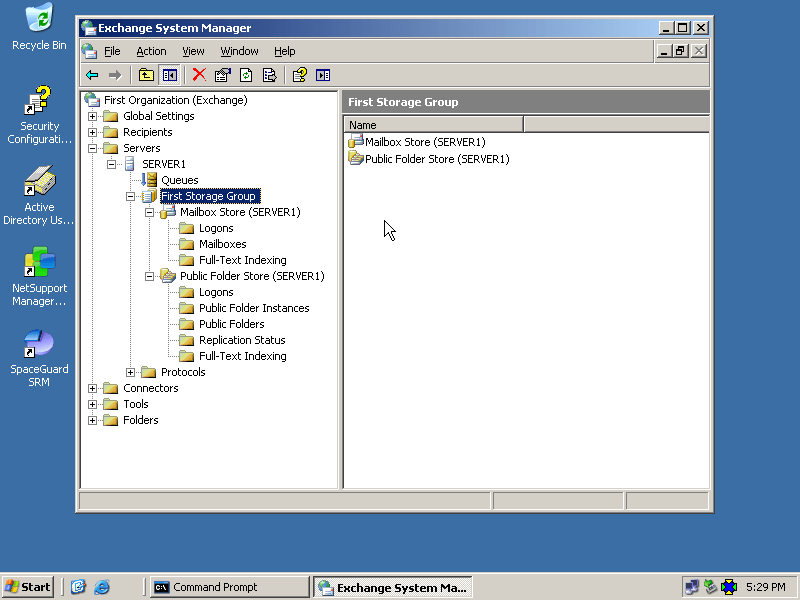800x600 pixels.
Task: Click the Up One Level toolbar icon
Action: [x=145, y=74]
